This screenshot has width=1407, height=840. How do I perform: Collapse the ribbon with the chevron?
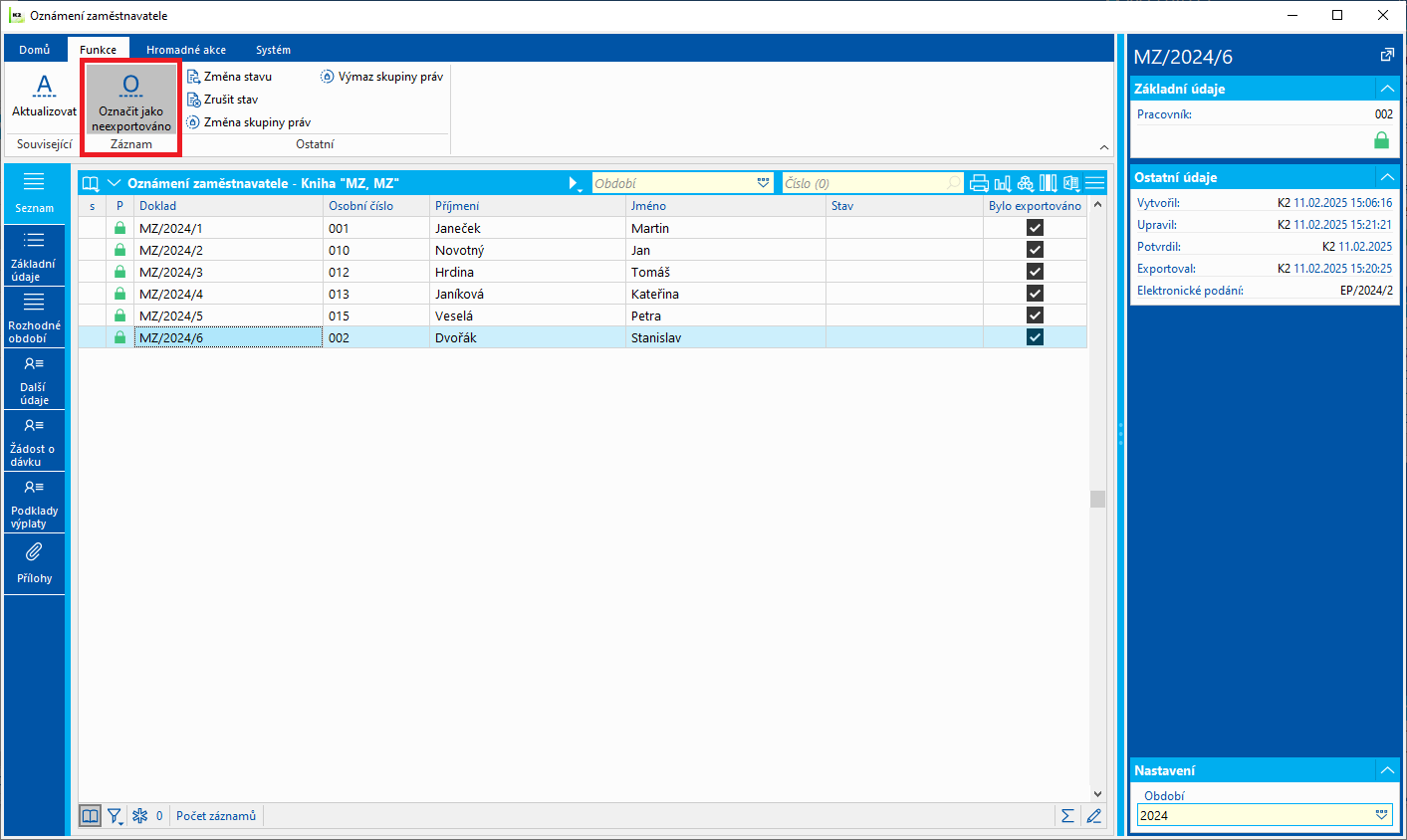(x=1103, y=147)
